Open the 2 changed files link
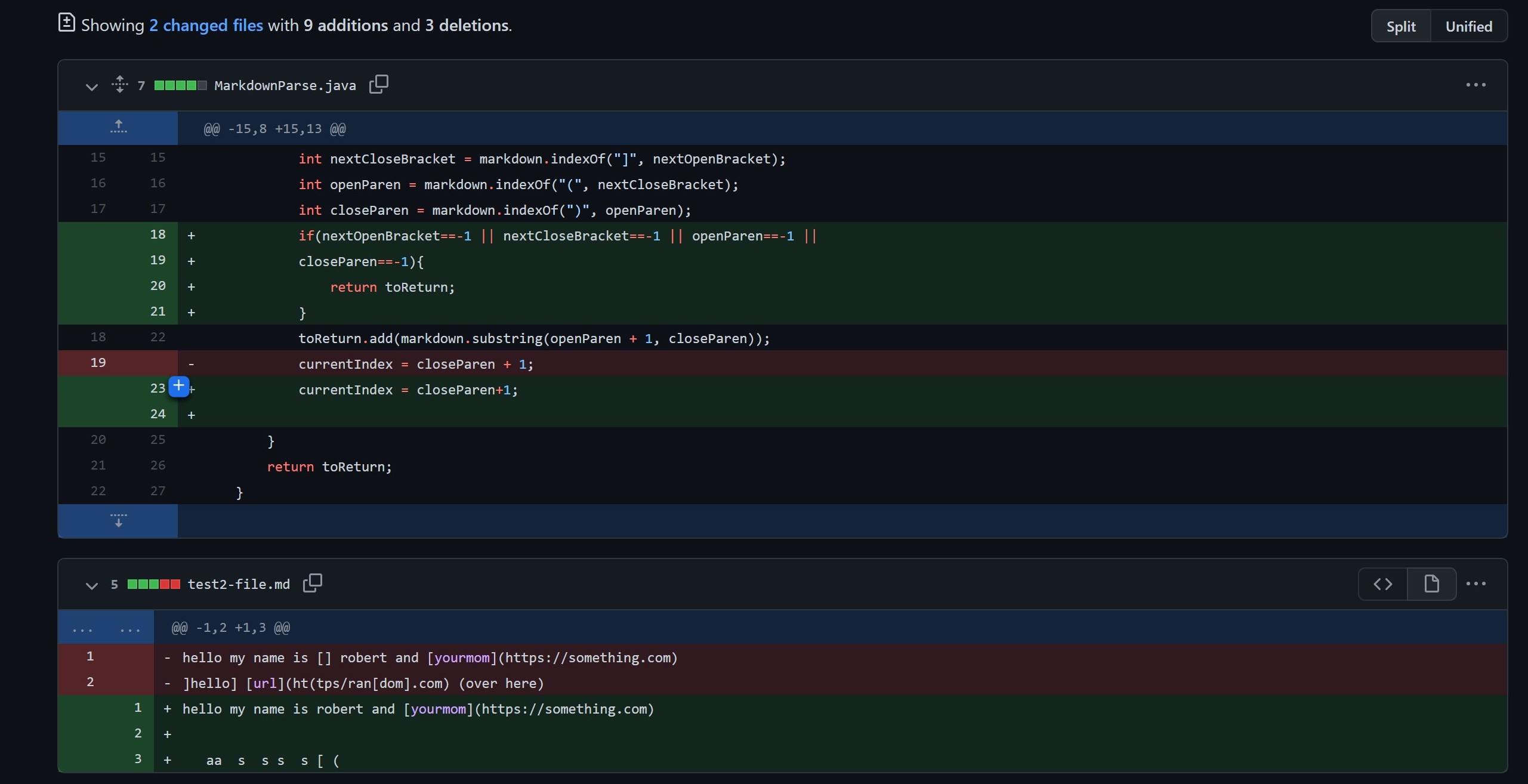Screen dimensions: 1528x784 [206, 25]
